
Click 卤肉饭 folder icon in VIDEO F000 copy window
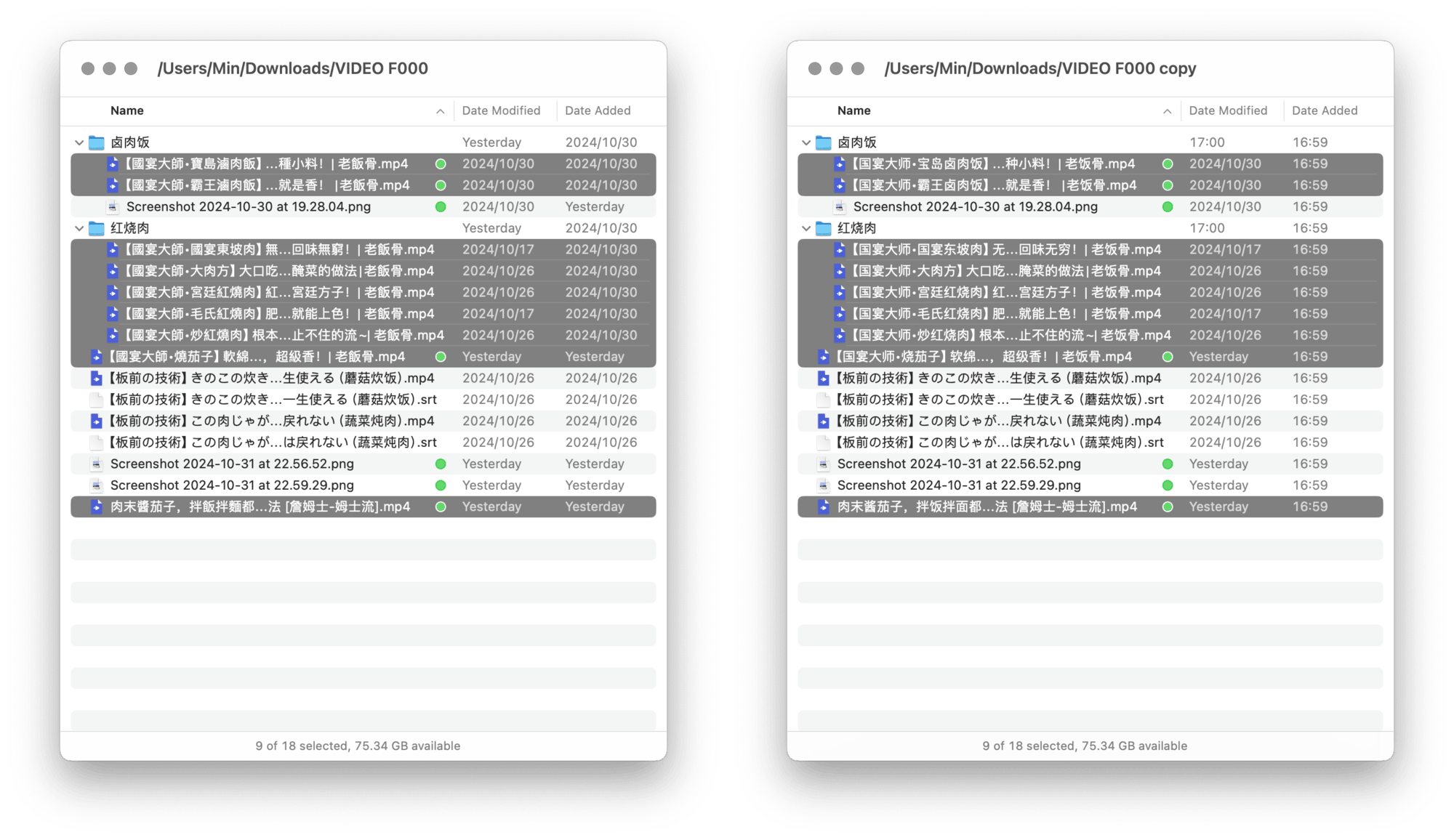824,142
